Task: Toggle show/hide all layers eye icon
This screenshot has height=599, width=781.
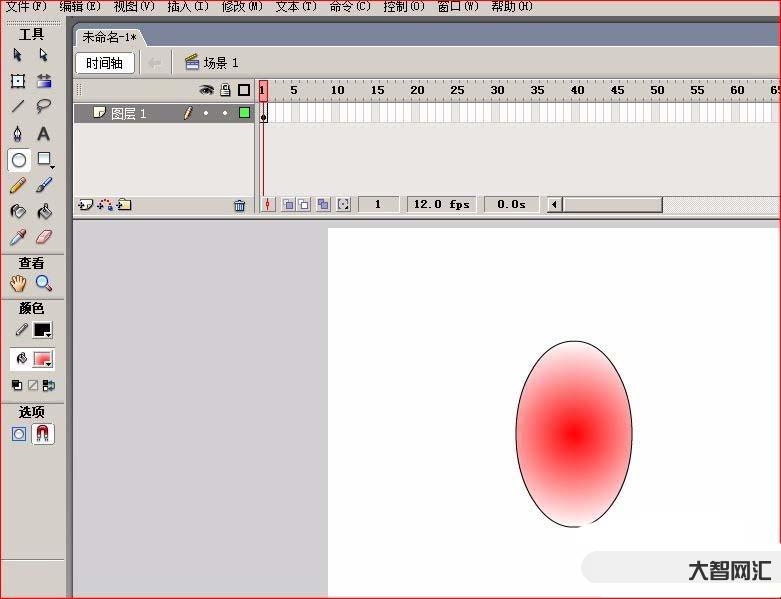Action: coord(206,90)
